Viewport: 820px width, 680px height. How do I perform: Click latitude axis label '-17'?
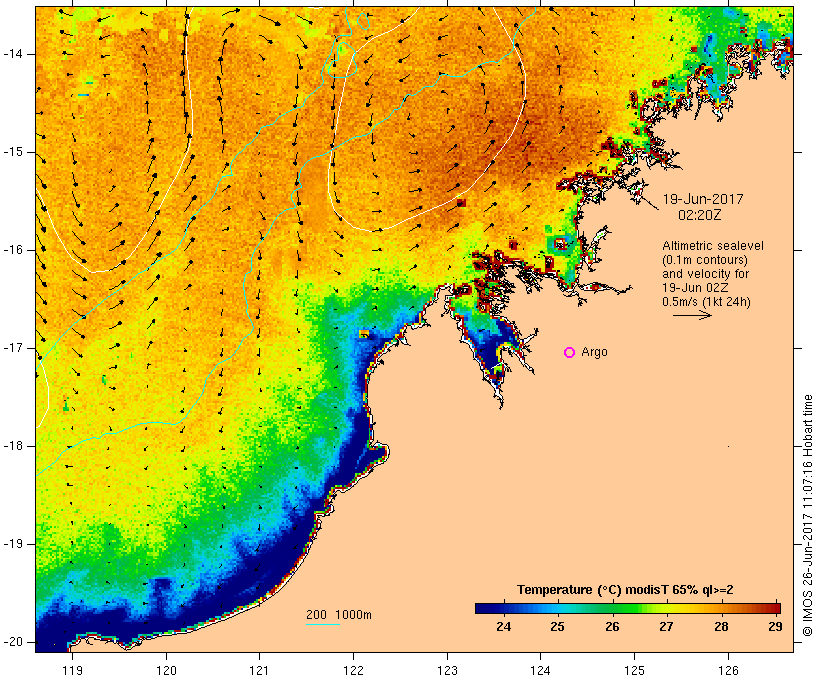pyautogui.click(x=12, y=348)
